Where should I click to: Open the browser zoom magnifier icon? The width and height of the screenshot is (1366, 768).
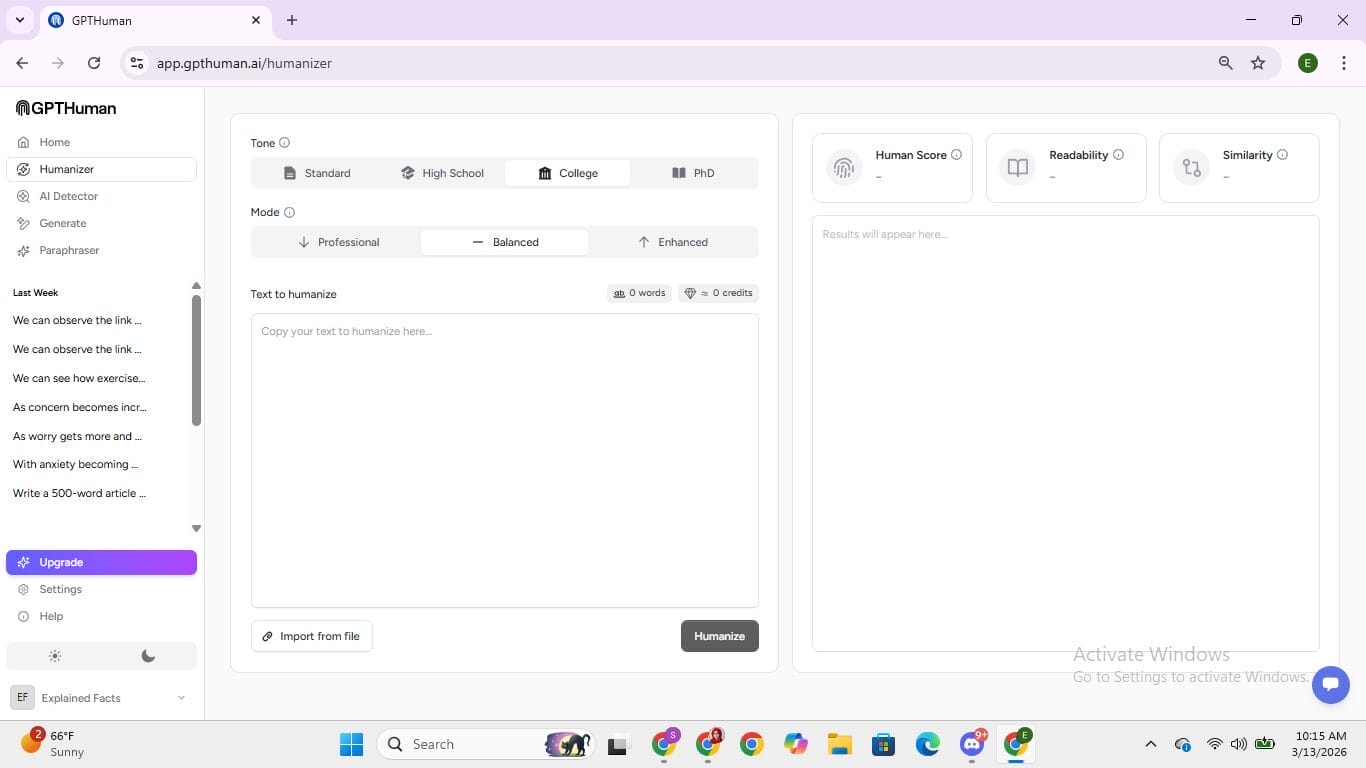coord(1225,63)
